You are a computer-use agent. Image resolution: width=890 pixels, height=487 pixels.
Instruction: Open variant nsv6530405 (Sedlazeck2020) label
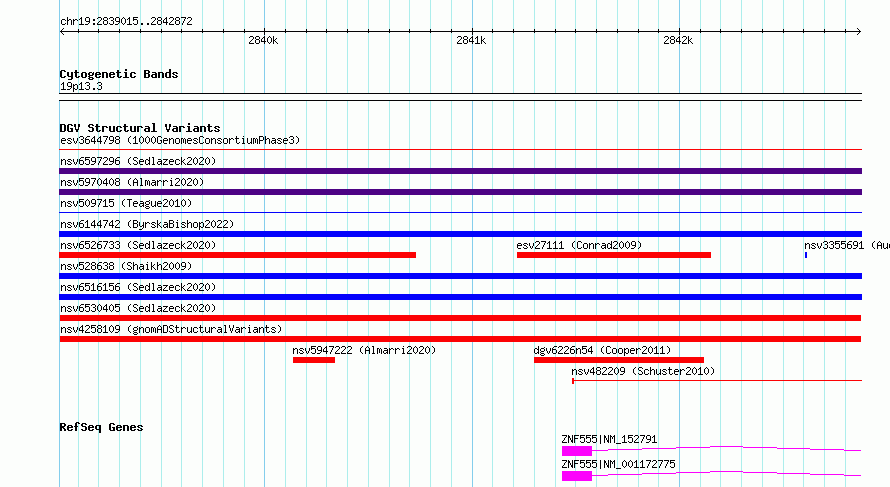pos(138,308)
